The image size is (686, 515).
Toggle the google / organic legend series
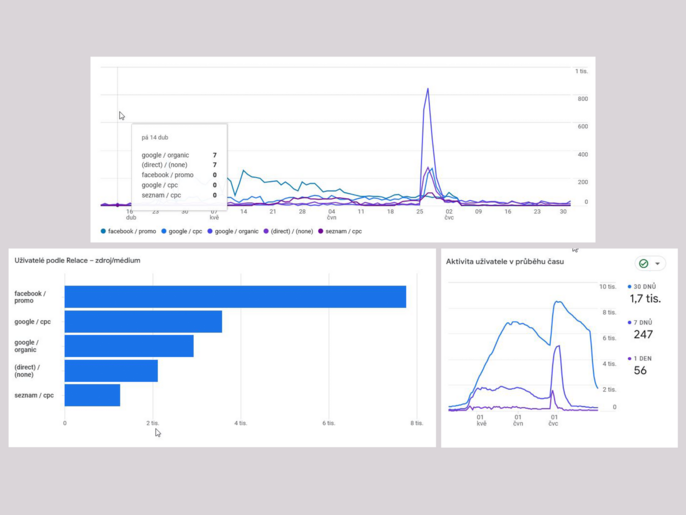point(236,231)
